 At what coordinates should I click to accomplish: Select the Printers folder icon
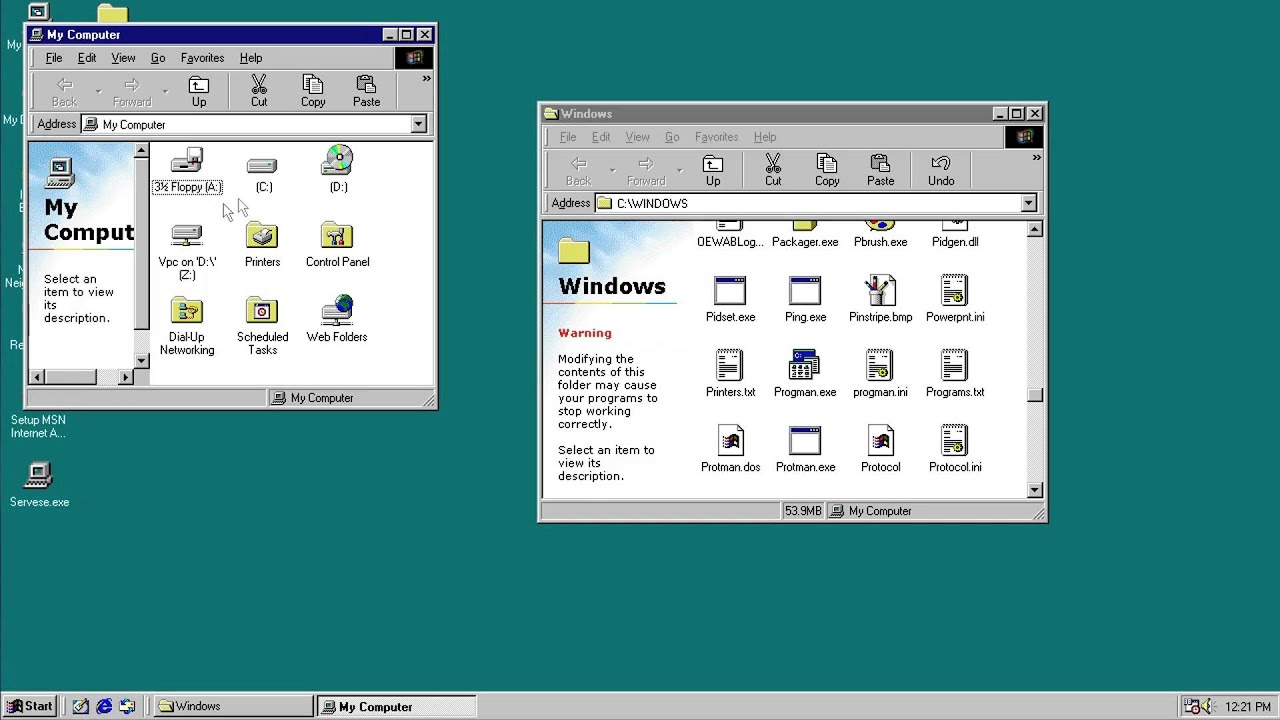[262, 246]
